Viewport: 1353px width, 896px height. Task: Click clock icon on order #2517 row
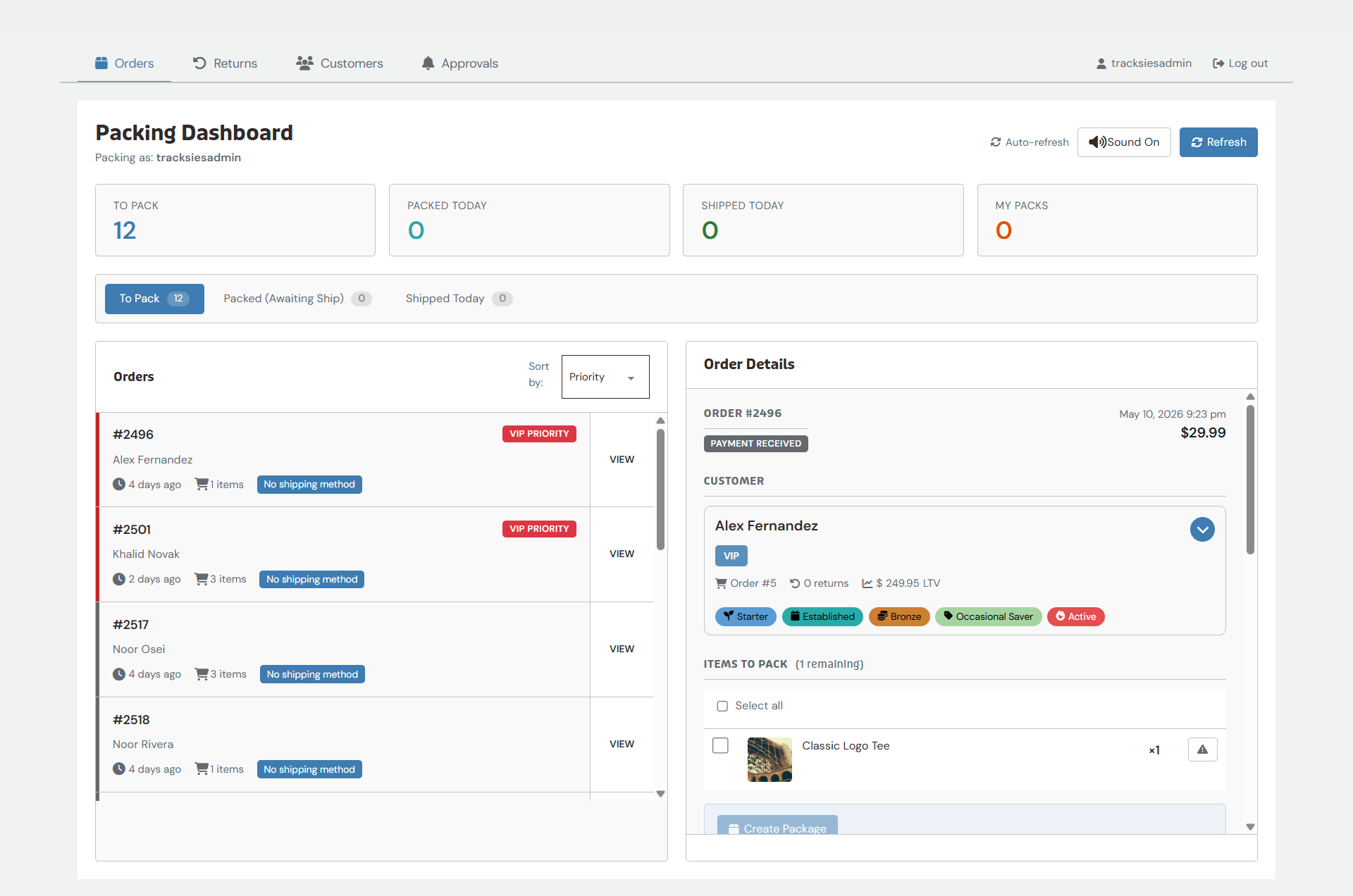119,674
